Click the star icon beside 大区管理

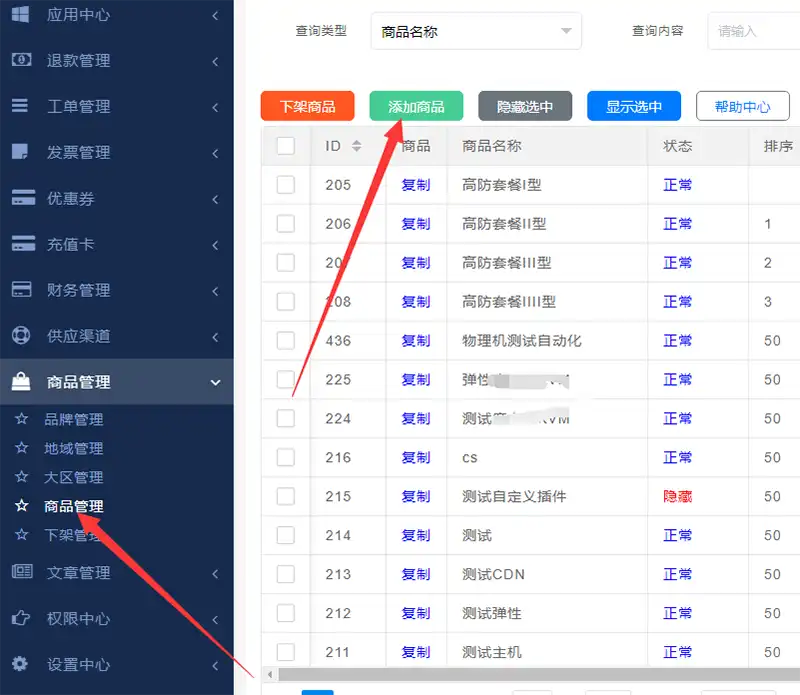(21, 477)
